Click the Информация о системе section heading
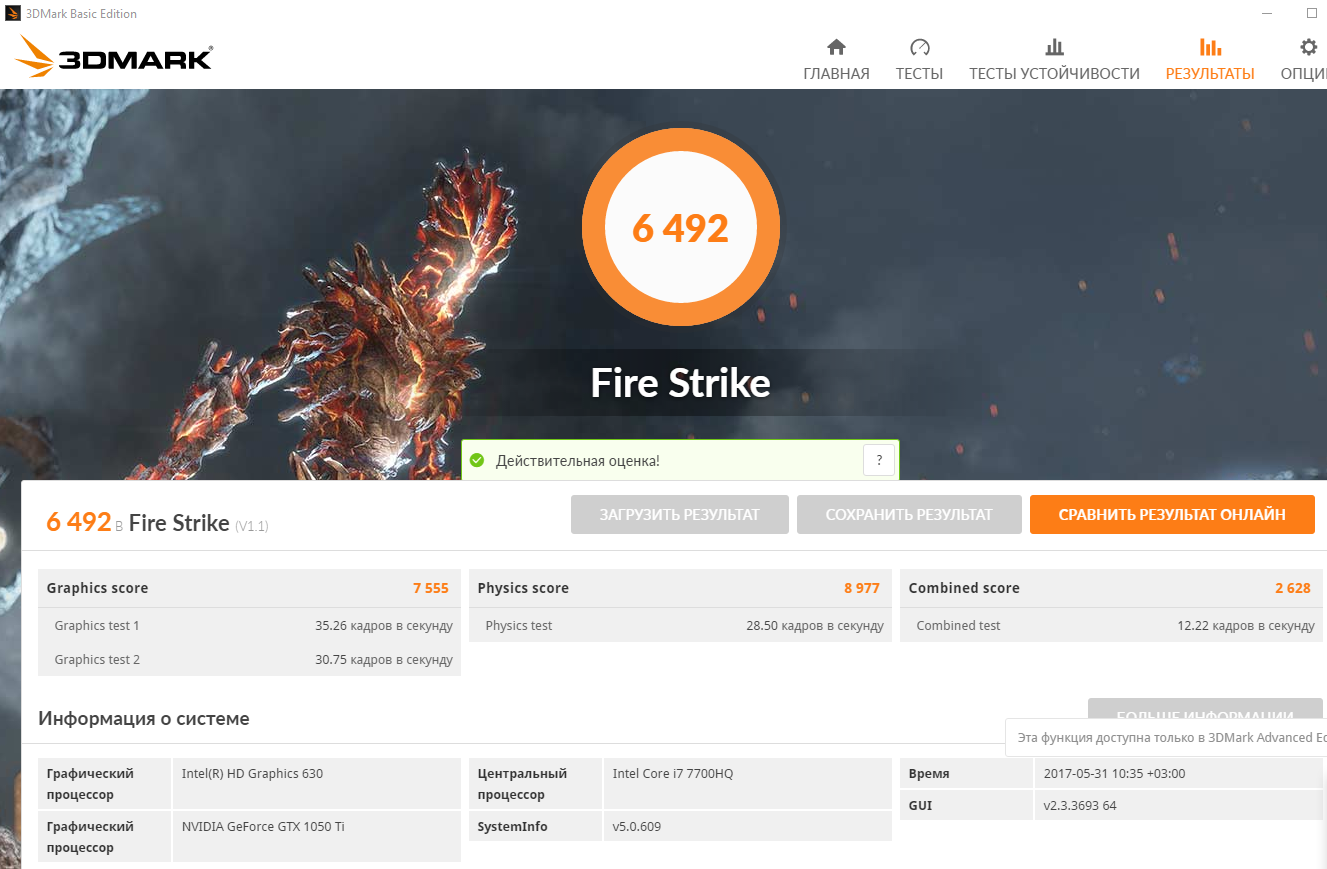The height and width of the screenshot is (869, 1327). point(144,719)
